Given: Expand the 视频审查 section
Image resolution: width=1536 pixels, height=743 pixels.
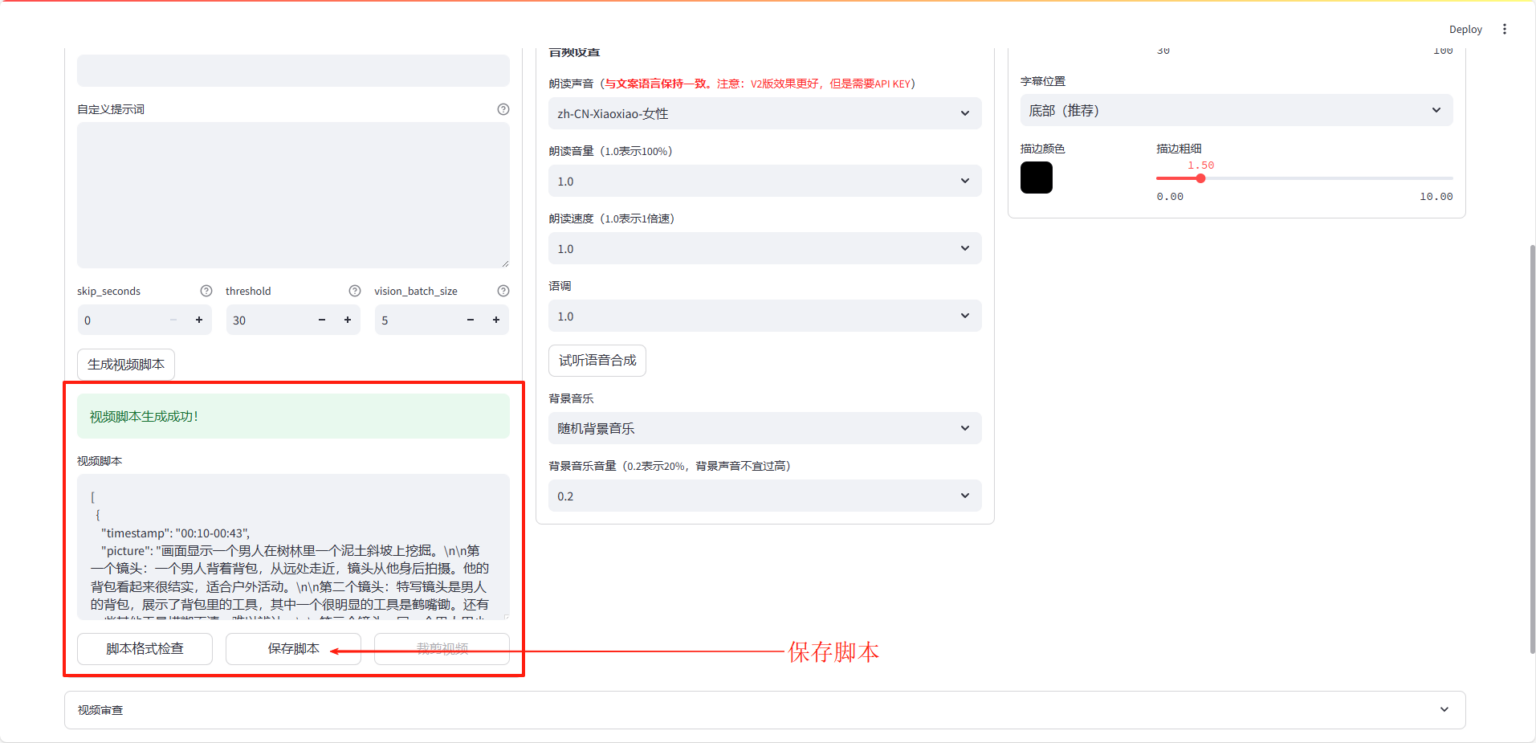Looking at the screenshot, I should point(765,710).
